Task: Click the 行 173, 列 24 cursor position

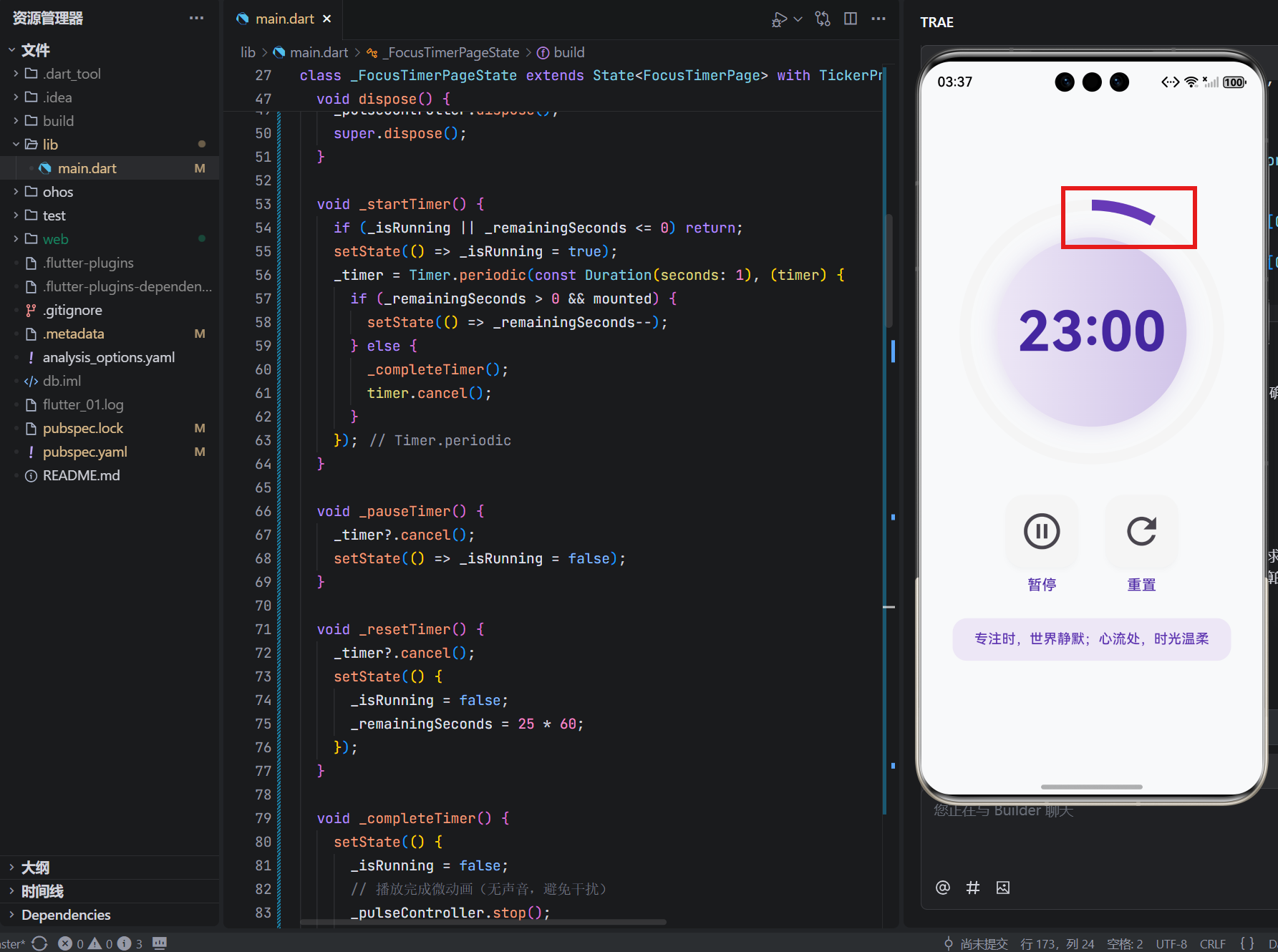Action: 1057,943
